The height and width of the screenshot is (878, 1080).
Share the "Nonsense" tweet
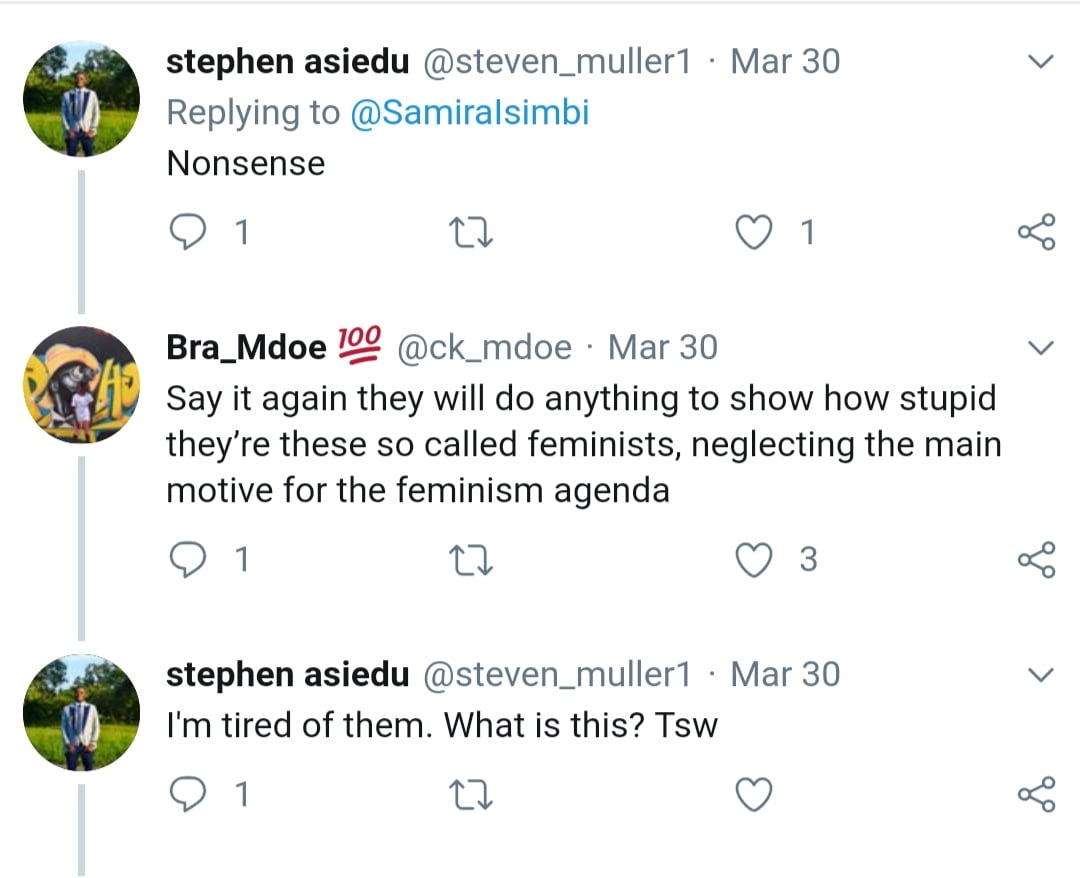1036,232
